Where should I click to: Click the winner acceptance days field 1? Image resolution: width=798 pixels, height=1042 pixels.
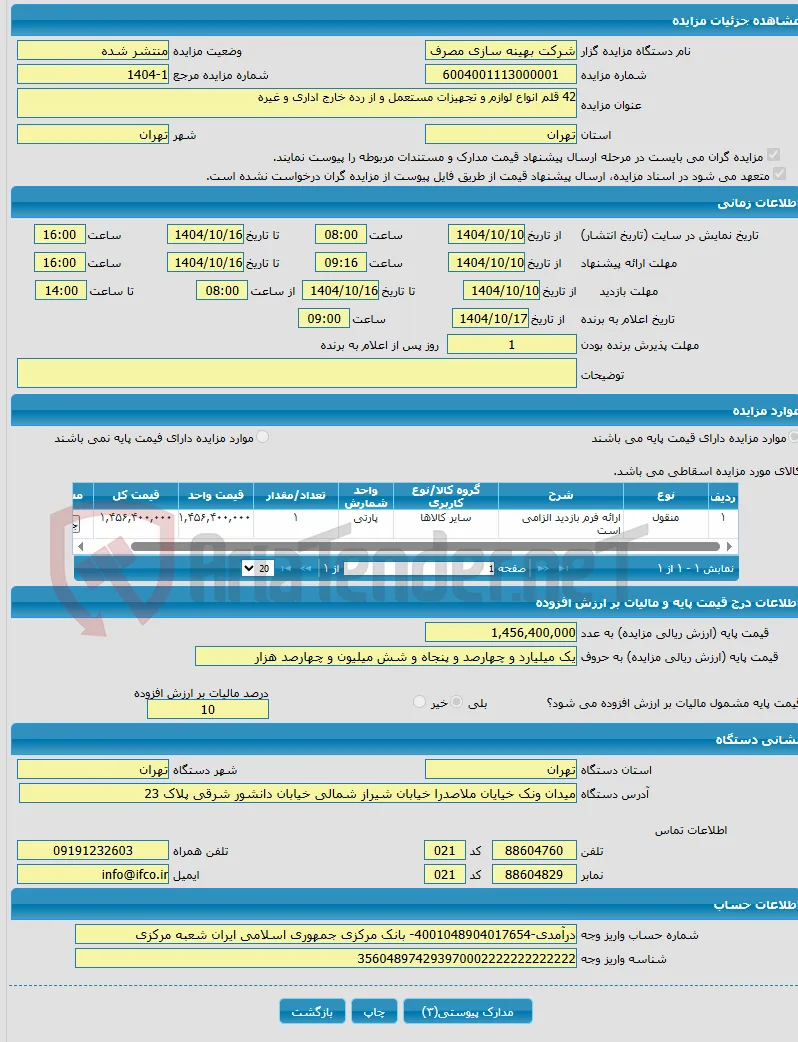click(512, 344)
